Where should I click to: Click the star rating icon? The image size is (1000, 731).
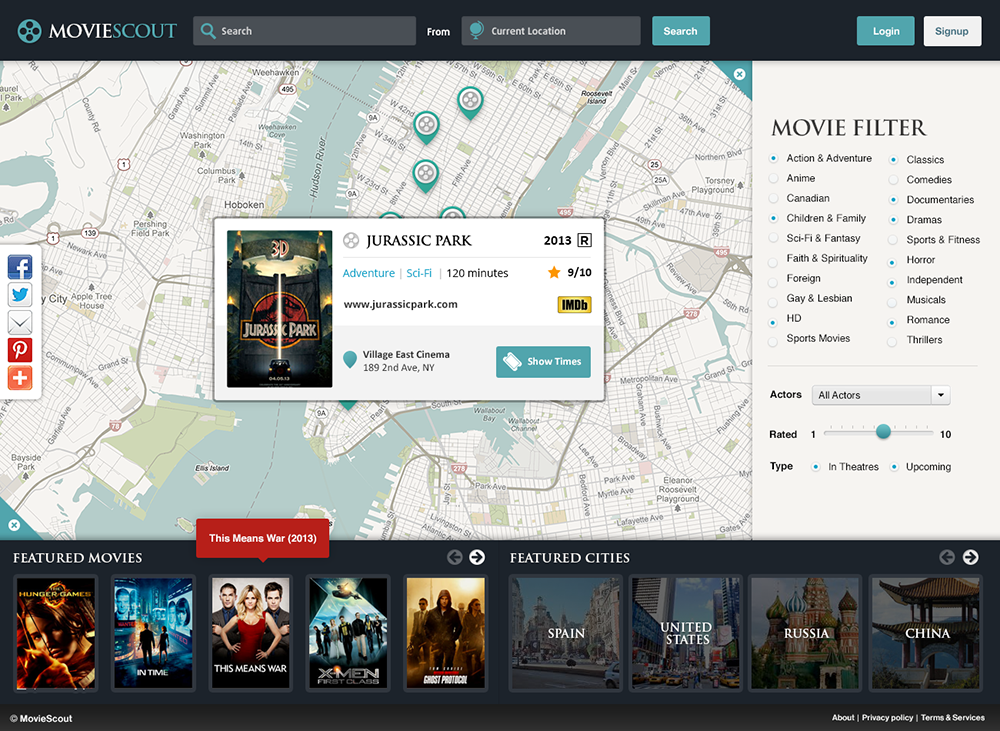tap(554, 272)
